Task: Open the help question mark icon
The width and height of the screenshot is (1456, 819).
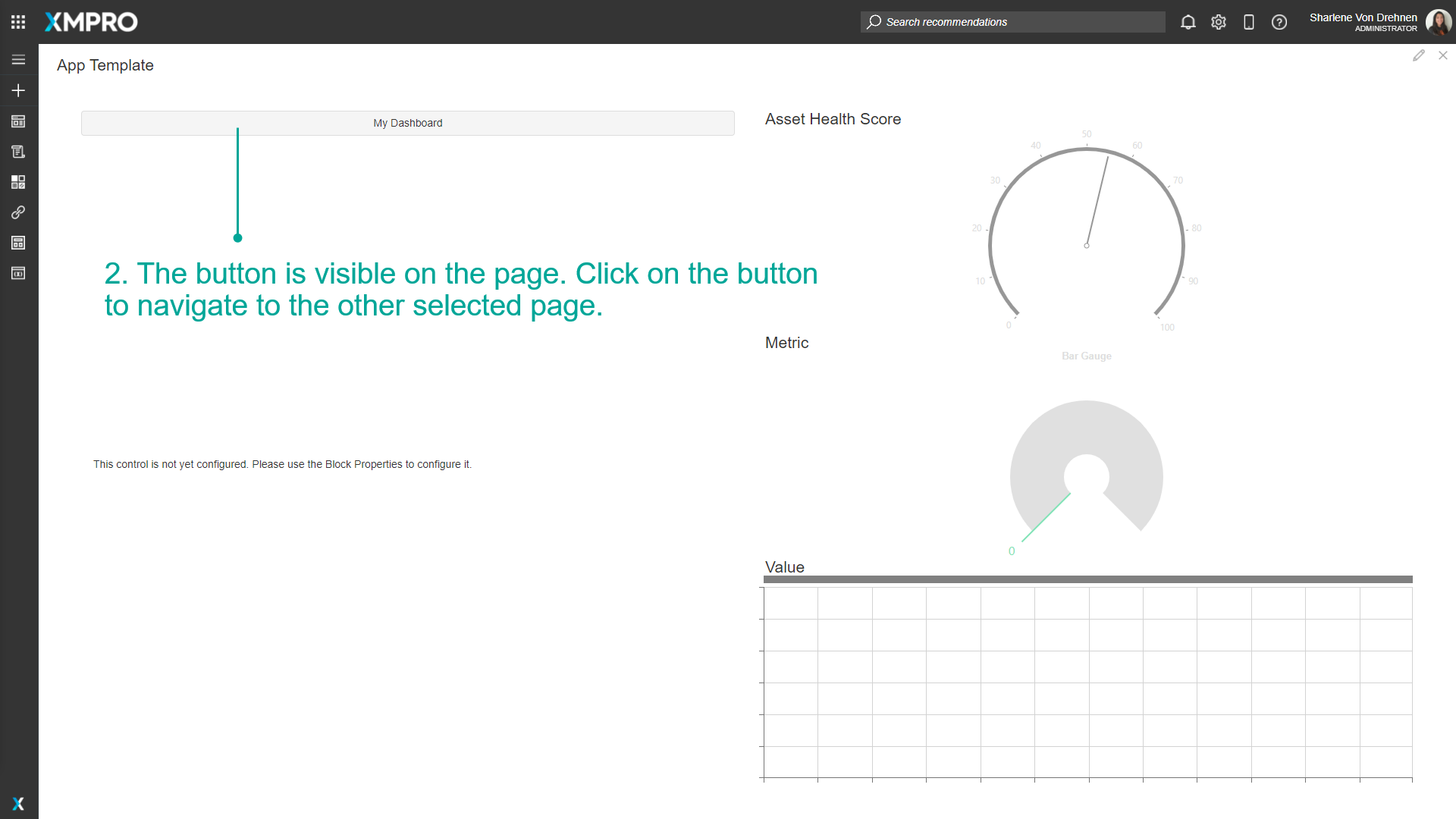Action: pyautogui.click(x=1279, y=22)
